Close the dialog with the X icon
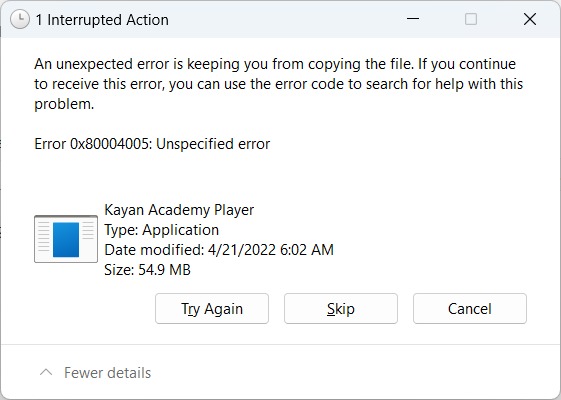Image resolution: width=561 pixels, height=400 pixels. (x=530, y=19)
